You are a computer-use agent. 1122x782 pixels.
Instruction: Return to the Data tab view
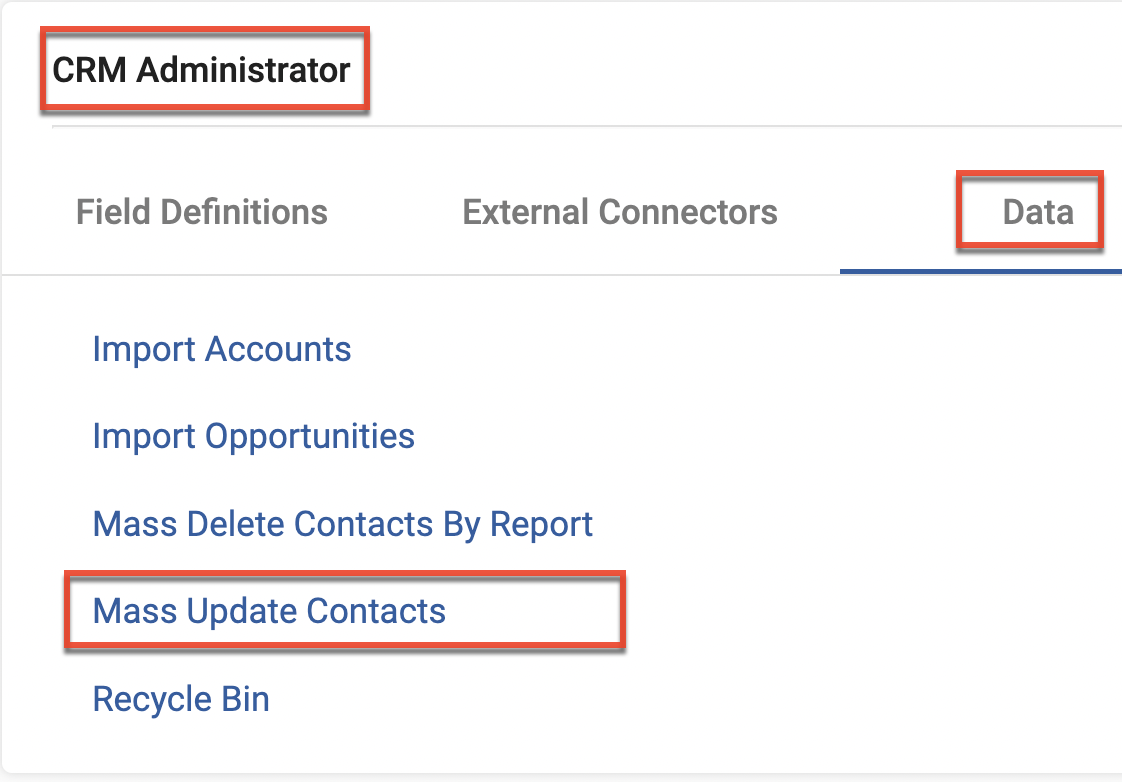pyautogui.click(x=1030, y=211)
